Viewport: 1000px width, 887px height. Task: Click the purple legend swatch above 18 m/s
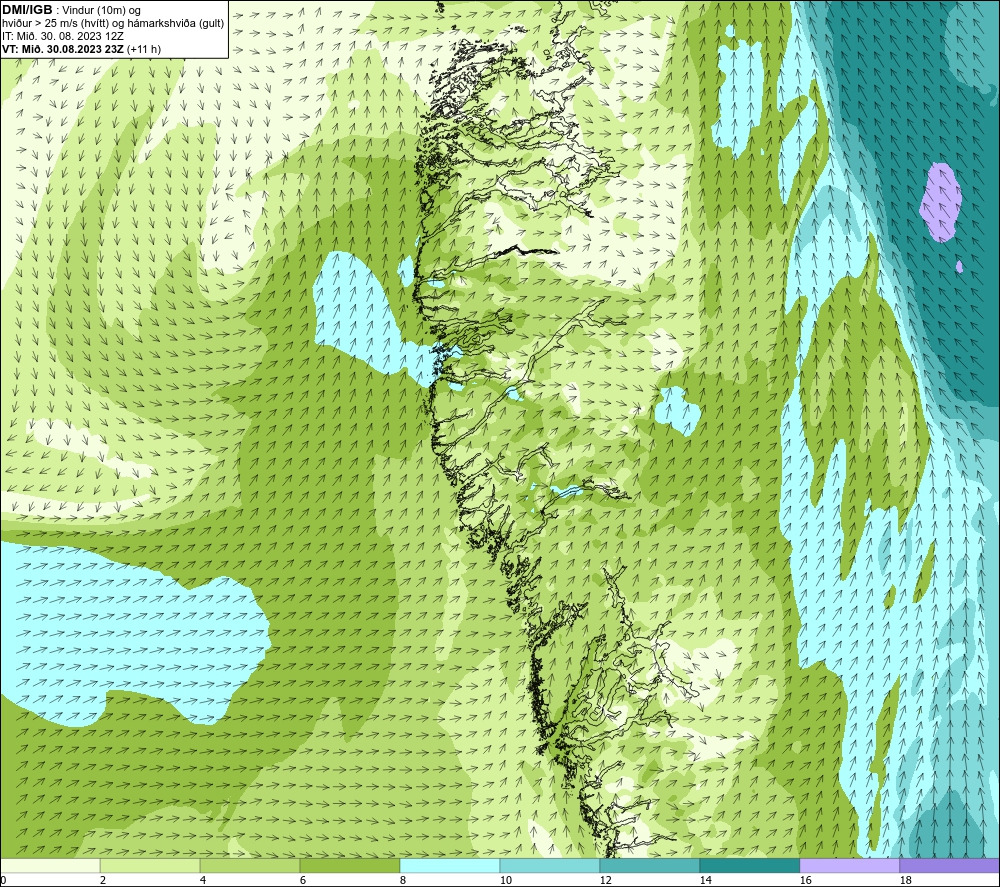pos(949,865)
